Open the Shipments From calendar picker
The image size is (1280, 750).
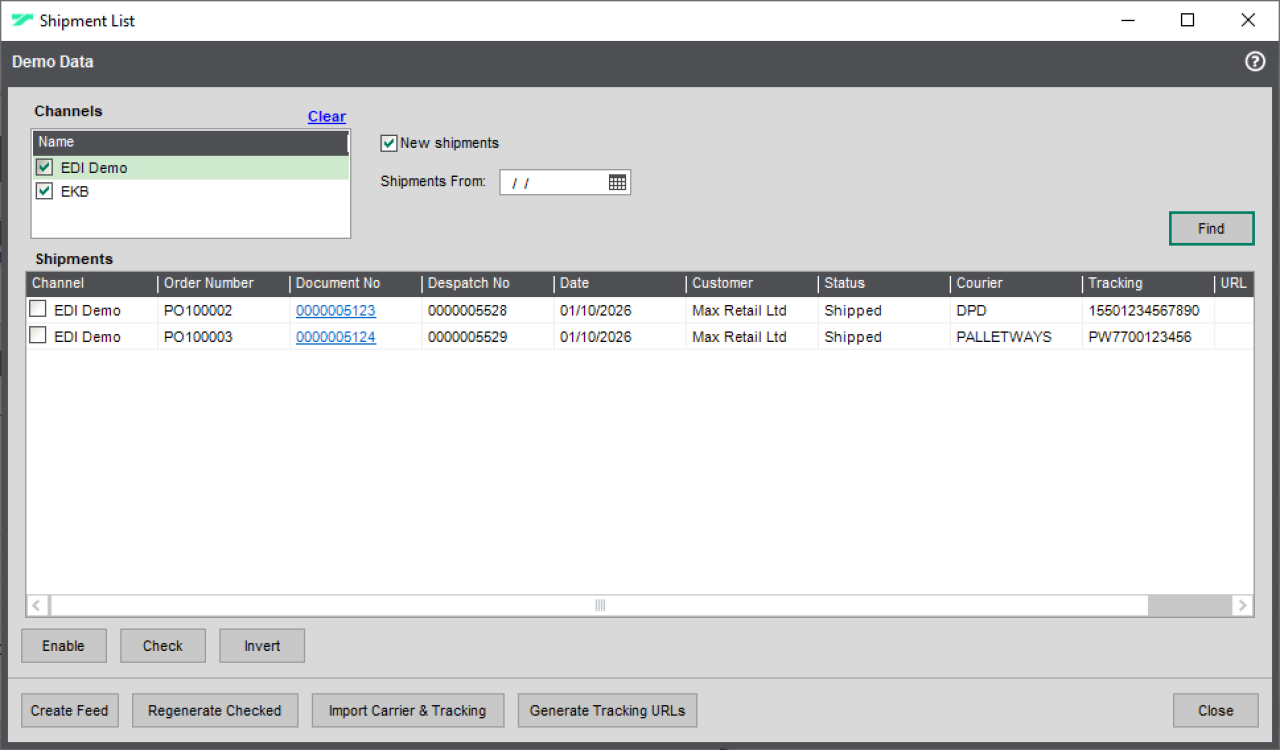pyautogui.click(x=617, y=182)
